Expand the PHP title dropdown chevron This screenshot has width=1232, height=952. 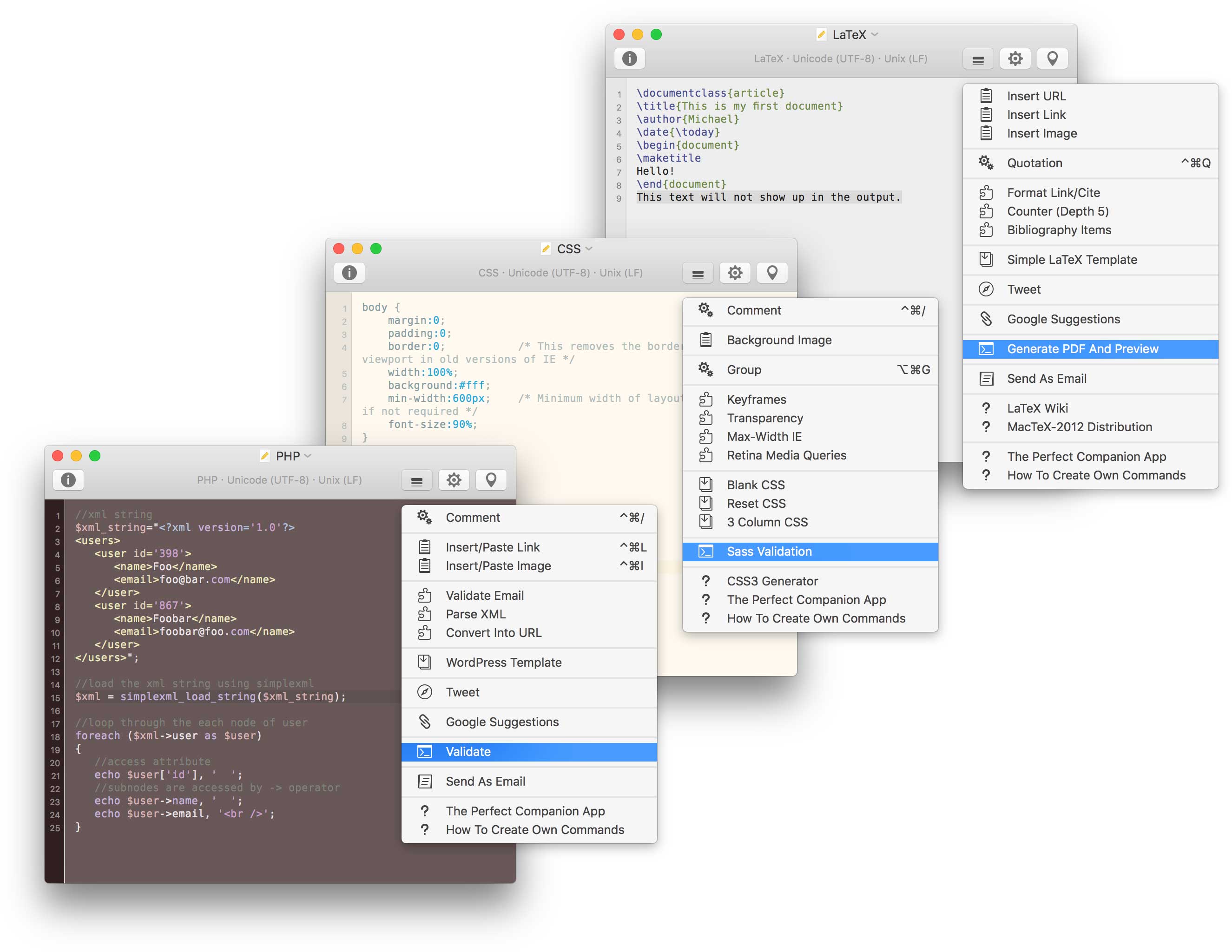308,456
